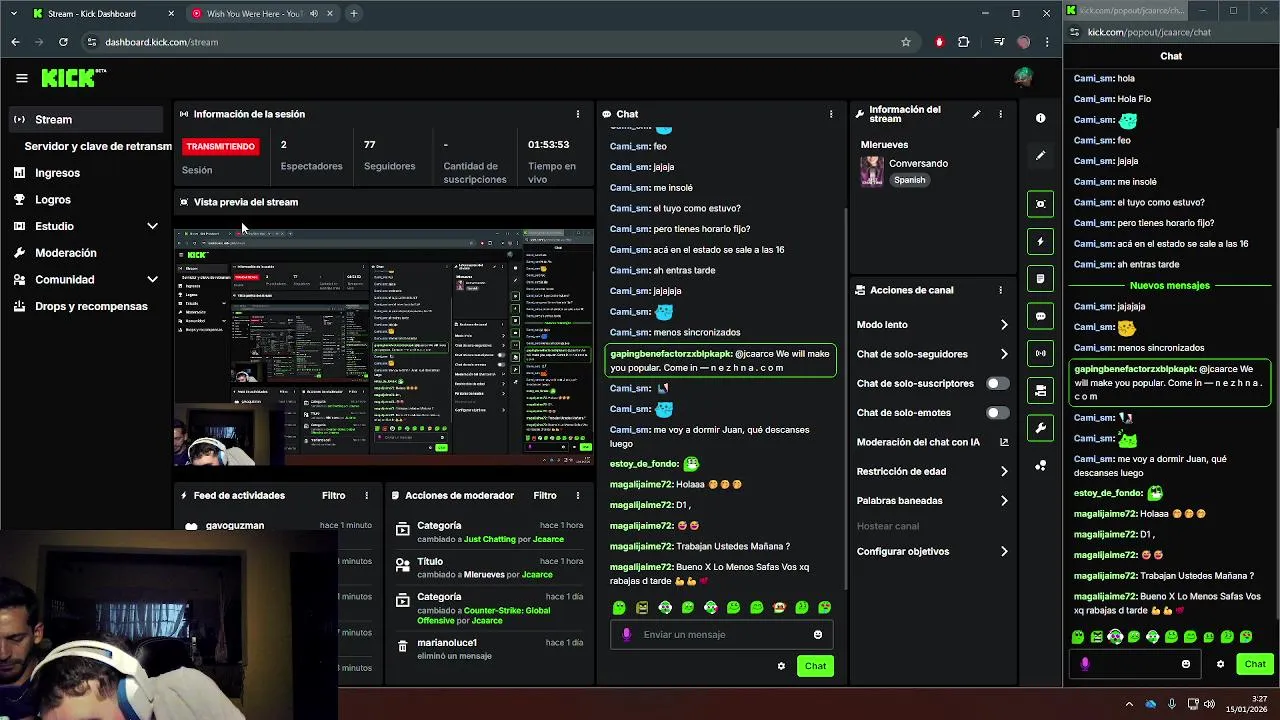Click the Conversando category cover image
The width and height of the screenshot is (1280, 720).
click(x=872, y=171)
